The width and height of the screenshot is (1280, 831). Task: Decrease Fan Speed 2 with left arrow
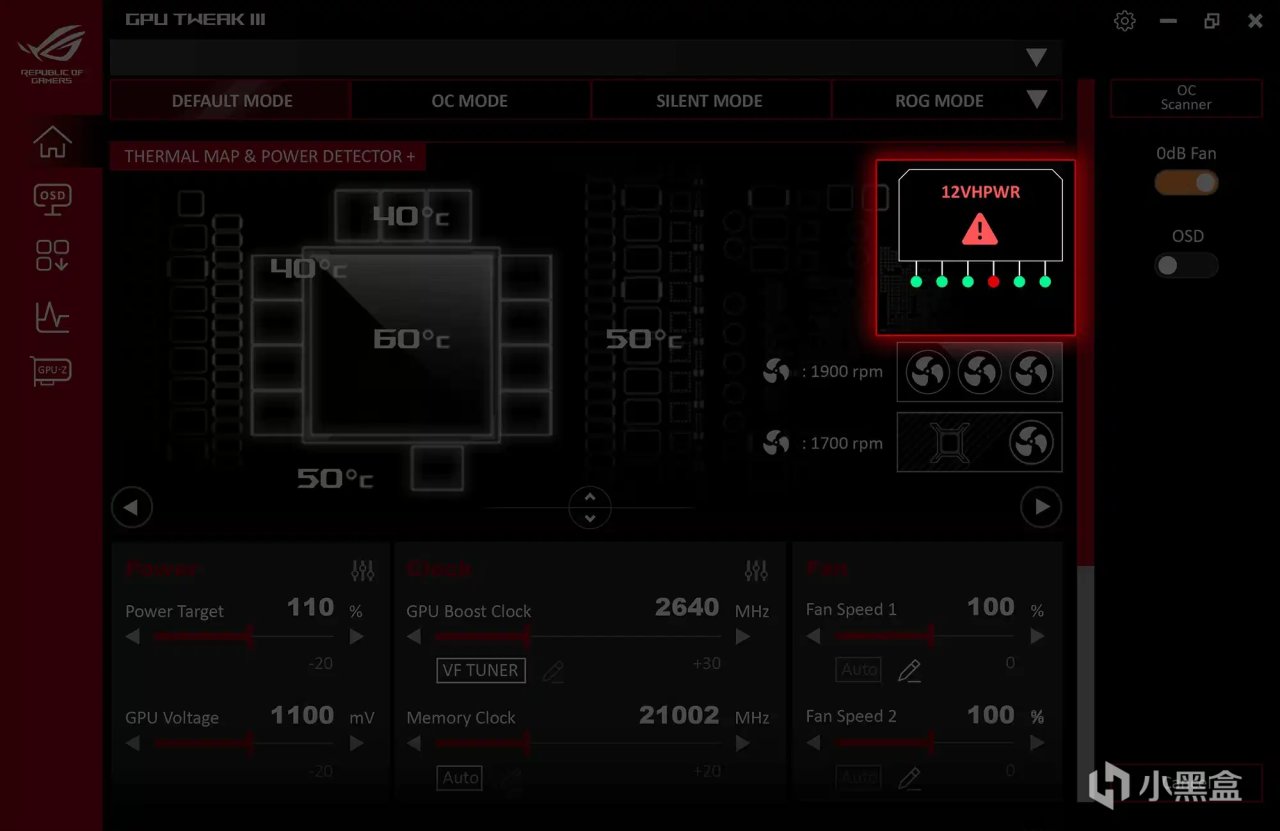click(813, 743)
